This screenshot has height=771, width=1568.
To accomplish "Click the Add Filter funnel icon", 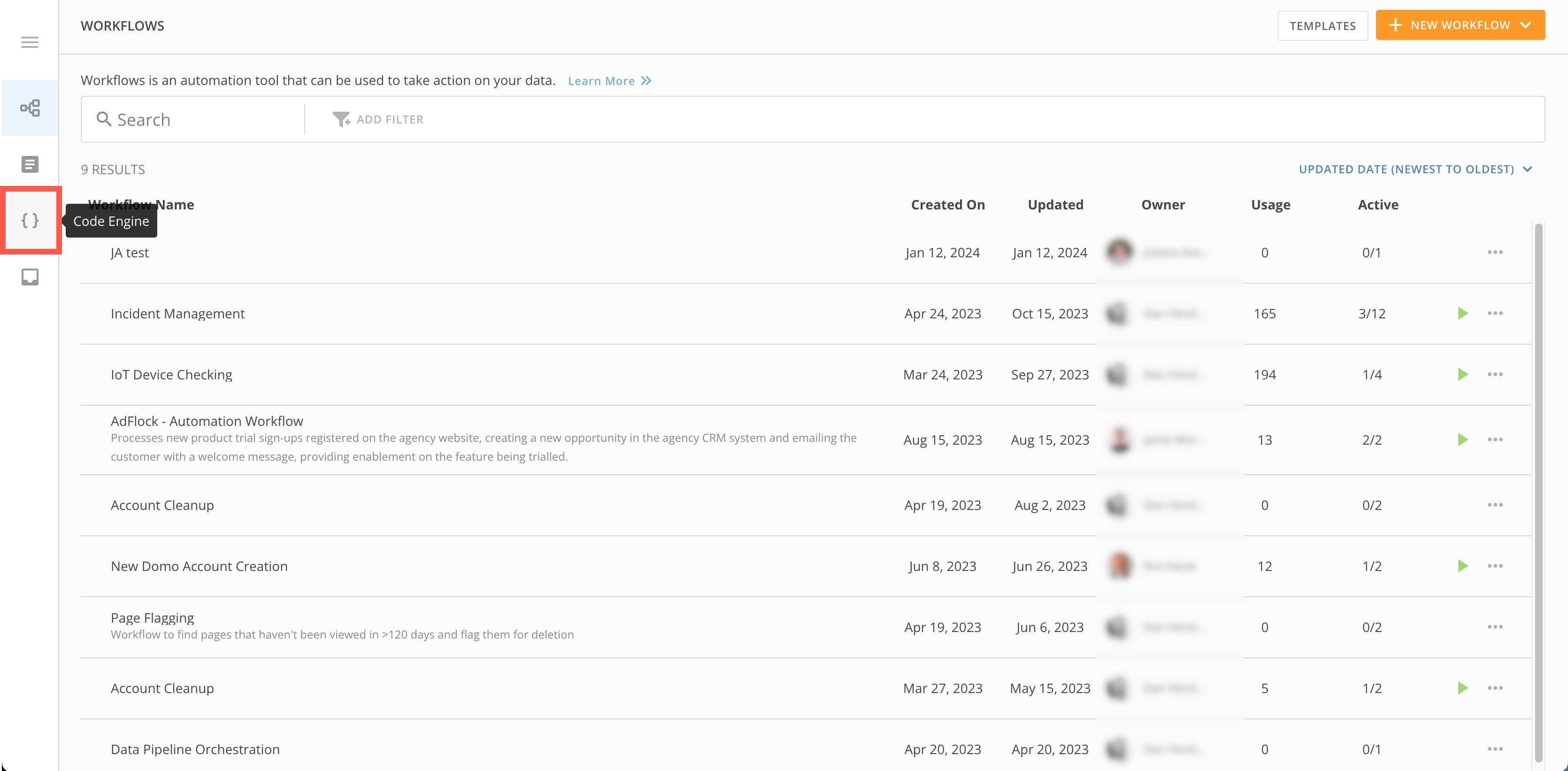I will click(x=341, y=119).
